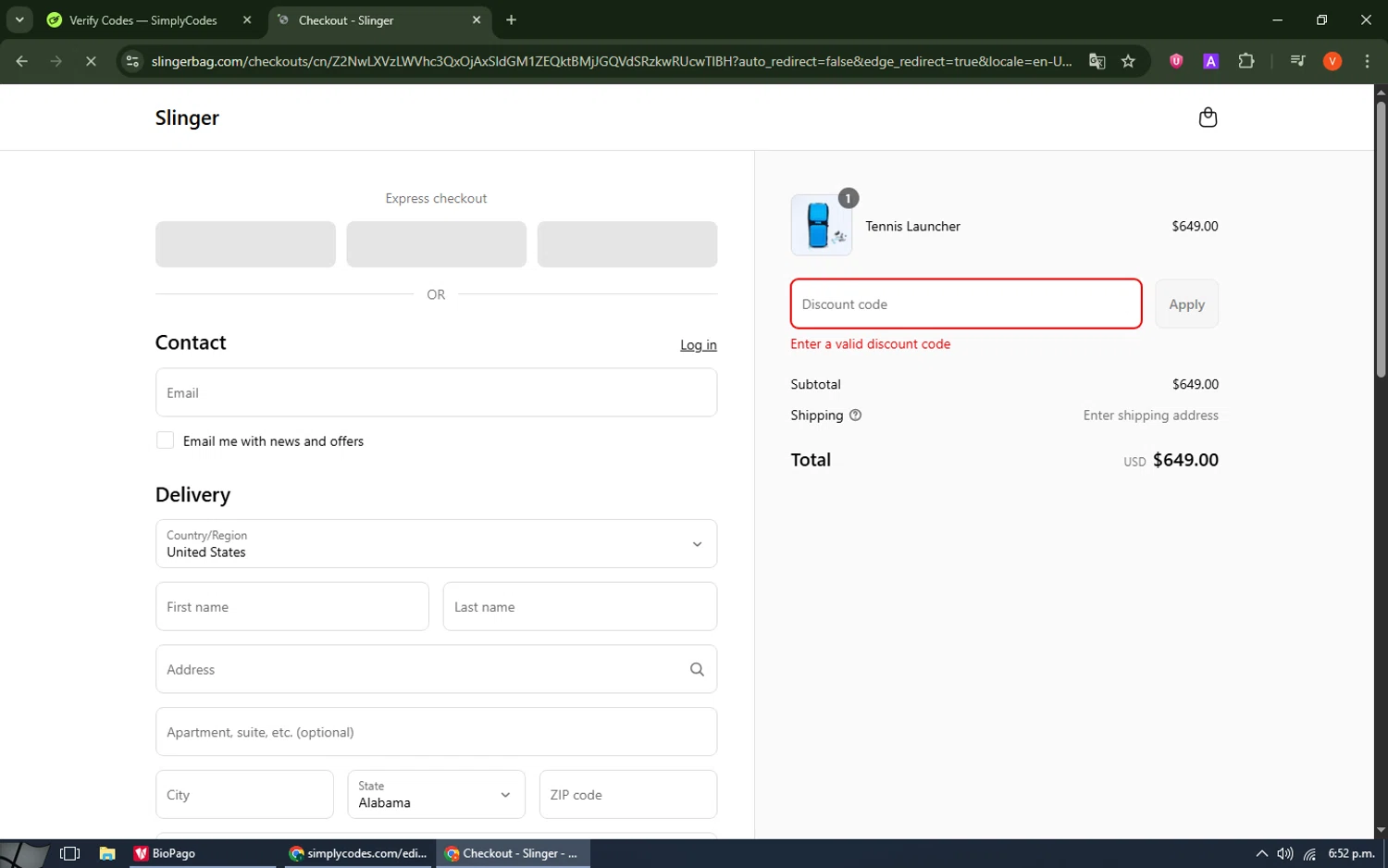Click the ZIP code field

[x=628, y=794]
